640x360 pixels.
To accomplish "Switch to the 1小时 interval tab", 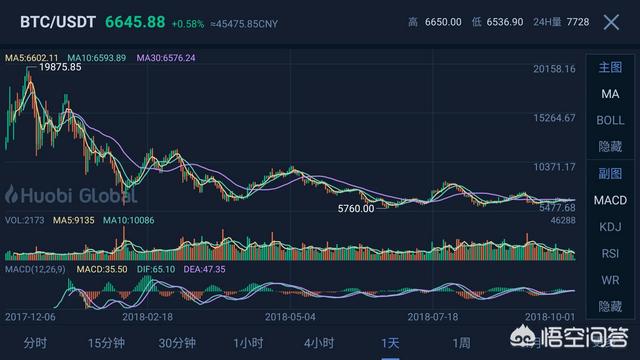I will [248, 343].
